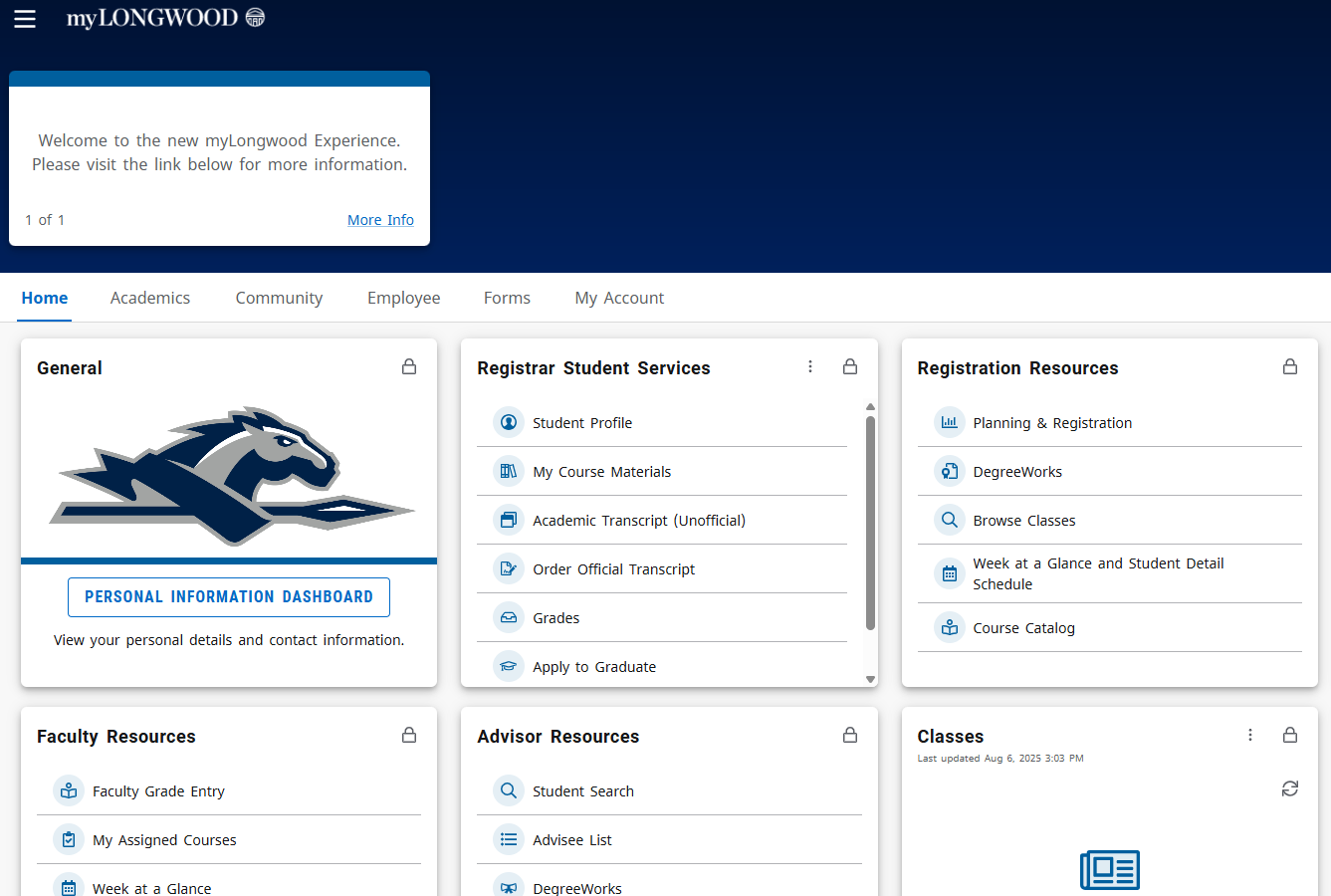Click the My Assigned Courses icon

(x=69, y=839)
